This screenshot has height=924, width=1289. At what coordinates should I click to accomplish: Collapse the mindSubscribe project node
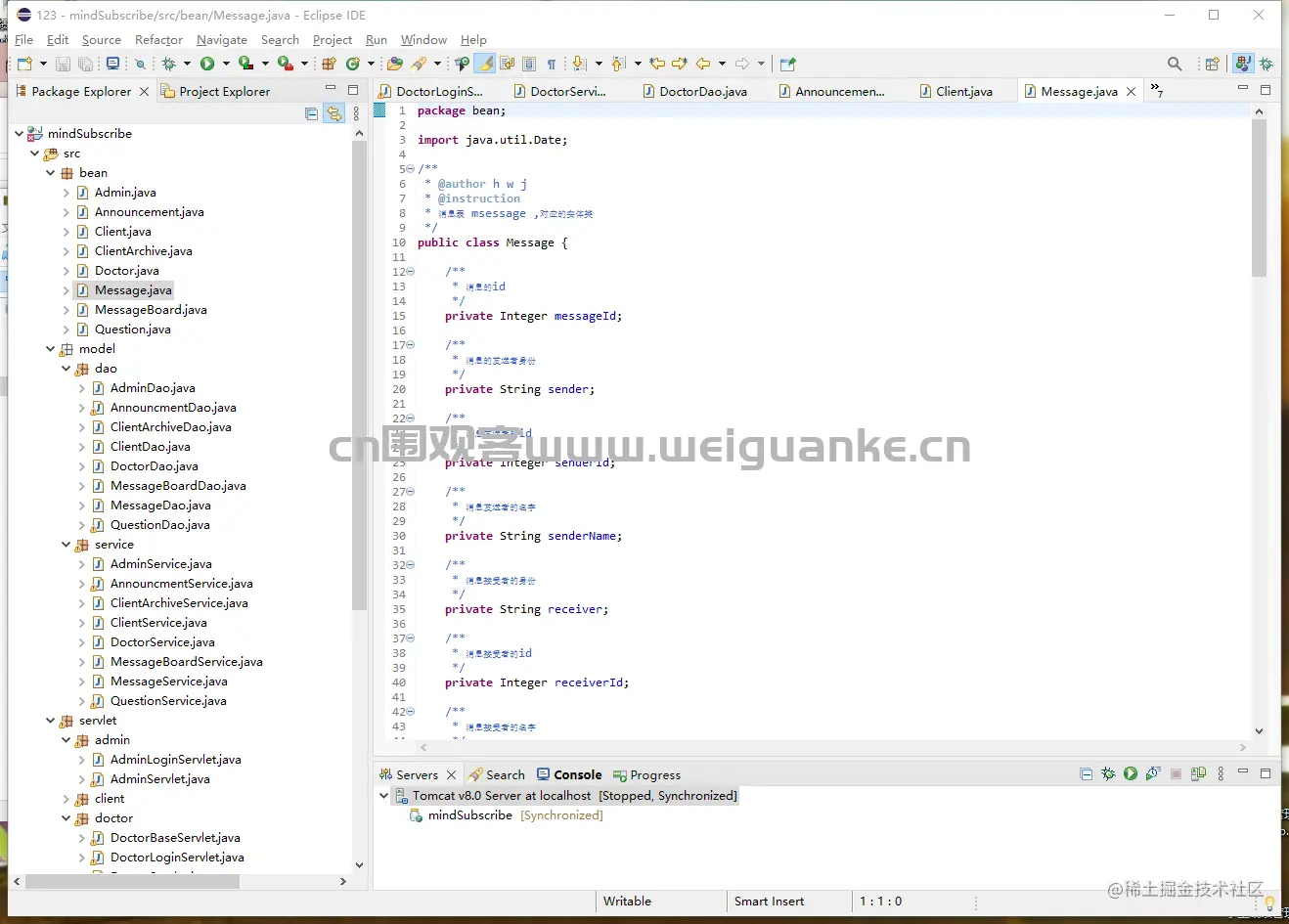pyautogui.click(x=19, y=133)
